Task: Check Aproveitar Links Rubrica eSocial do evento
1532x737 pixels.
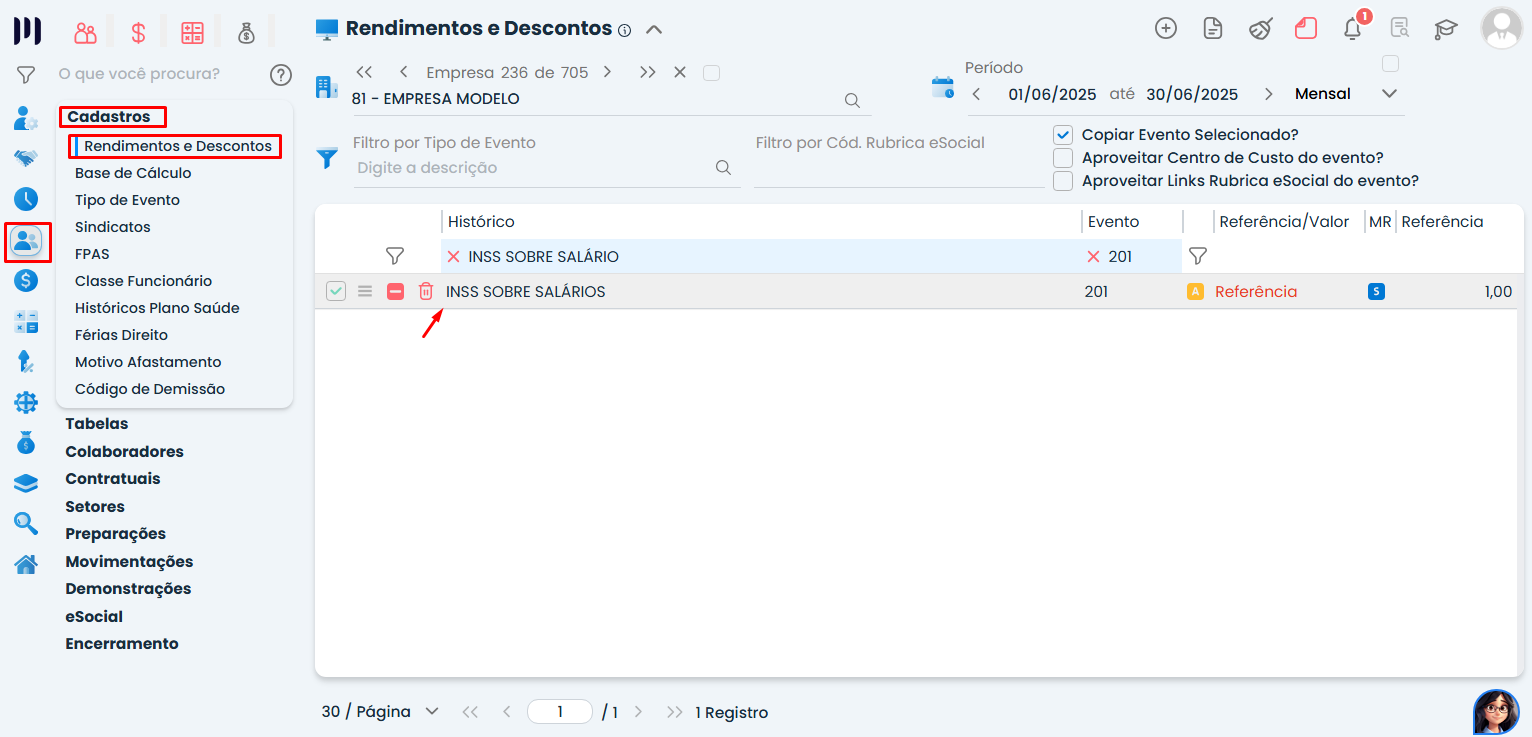Action: [x=1063, y=181]
